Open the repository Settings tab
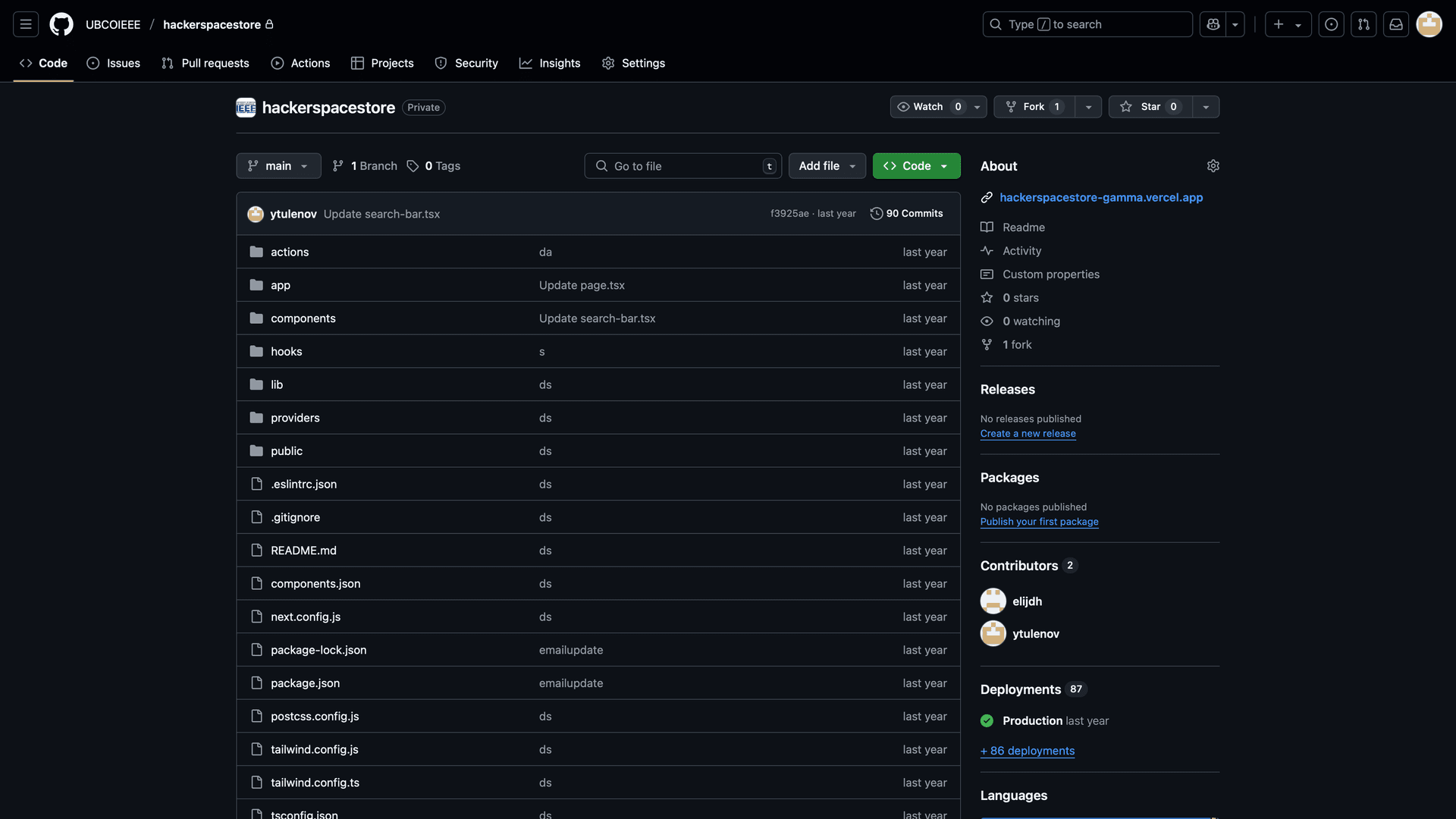Viewport: 1456px width, 819px height. (x=633, y=63)
